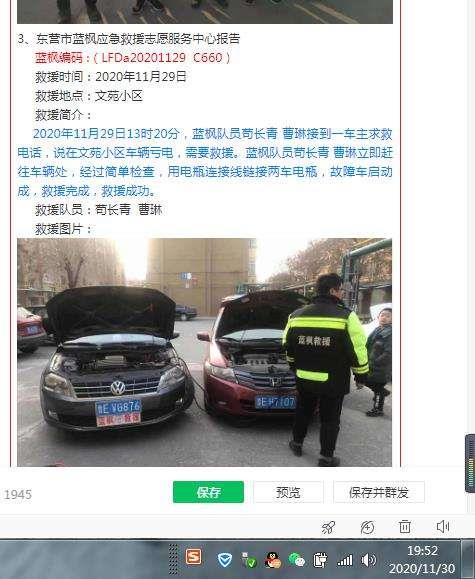The height and width of the screenshot is (579, 475).
Task: Click the safely remove hardware tray icon
Action: pos(249,560)
